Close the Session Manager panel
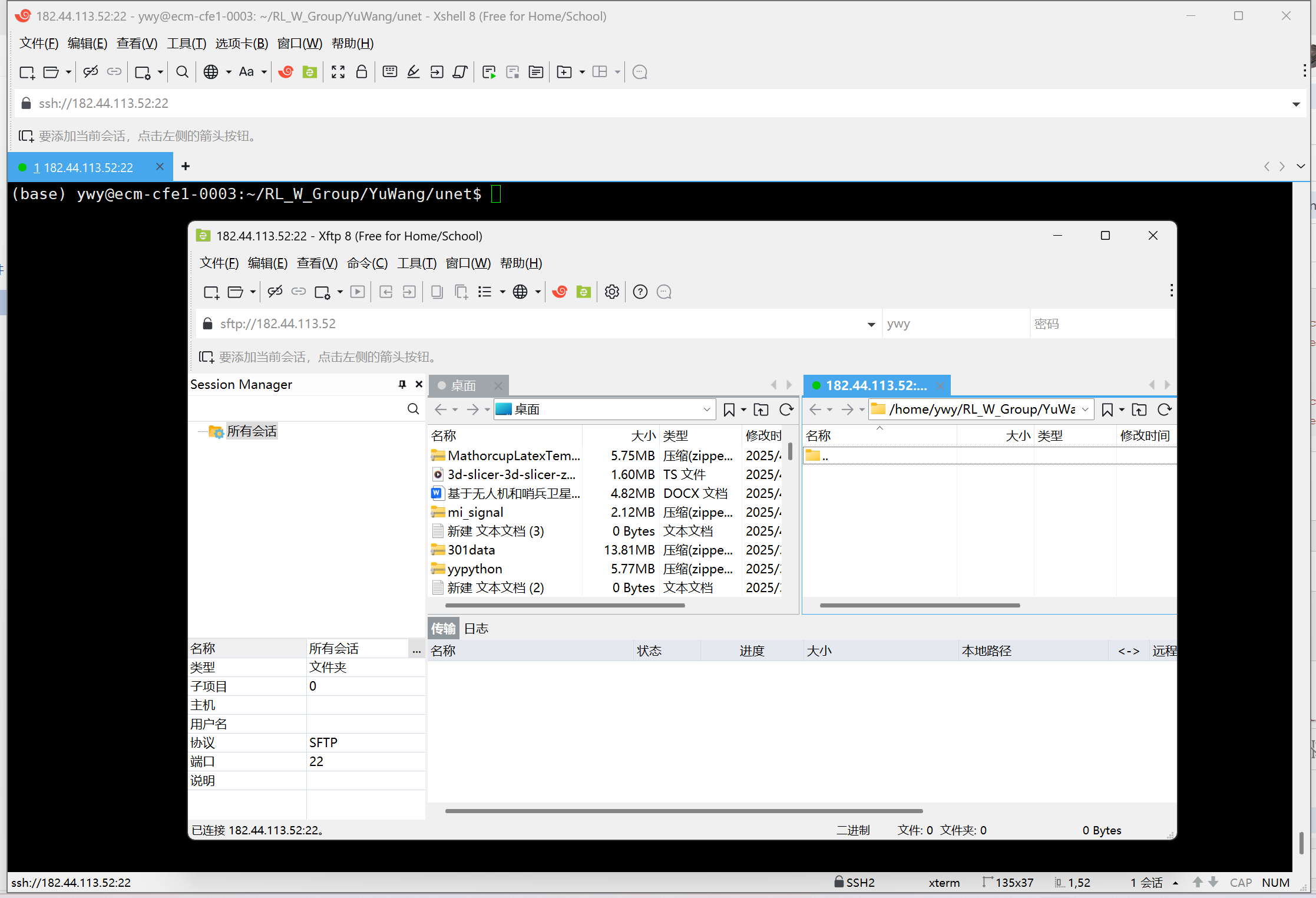The image size is (1316, 898). pyautogui.click(x=419, y=384)
